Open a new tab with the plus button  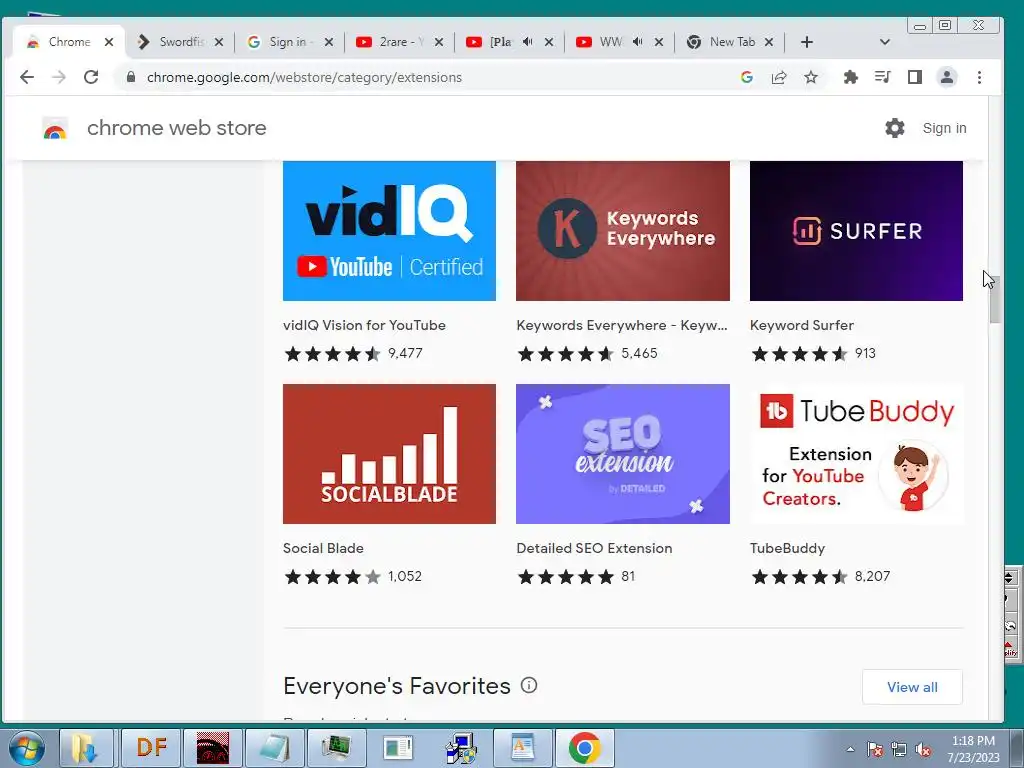pyautogui.click(x=807, y=42)
